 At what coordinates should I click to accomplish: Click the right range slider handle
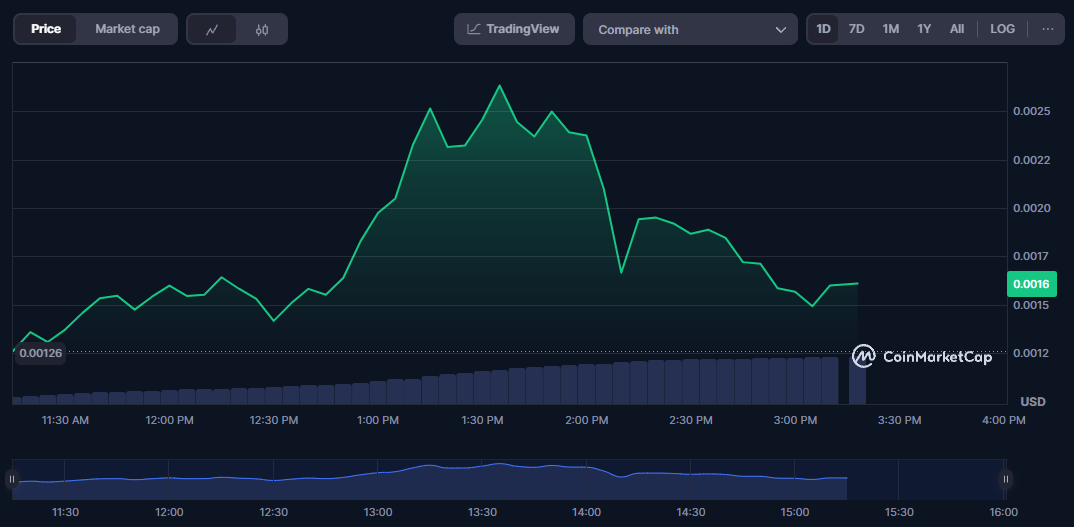(x=1005, y=480)
